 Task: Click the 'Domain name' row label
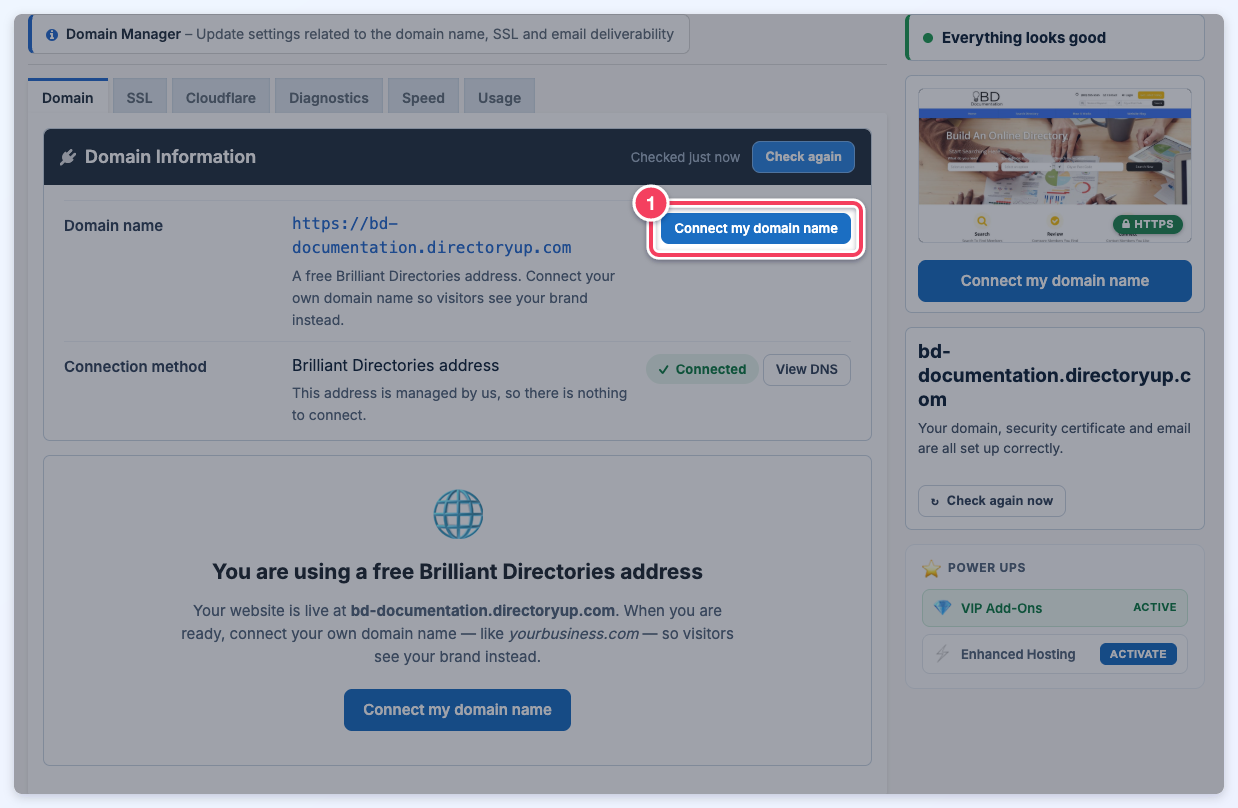click(113, 225)
